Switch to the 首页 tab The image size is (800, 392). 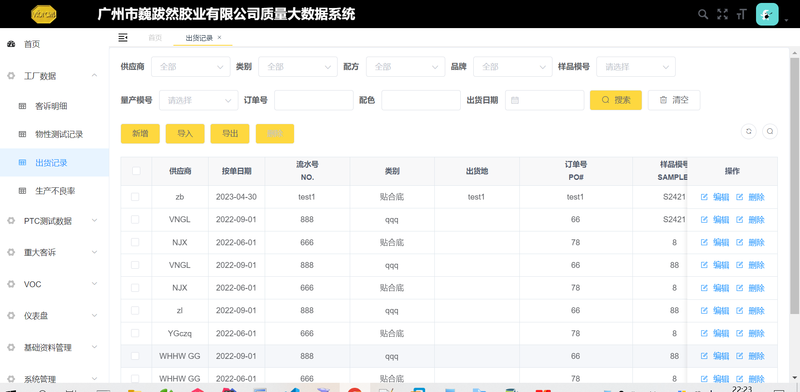point(155,37)
